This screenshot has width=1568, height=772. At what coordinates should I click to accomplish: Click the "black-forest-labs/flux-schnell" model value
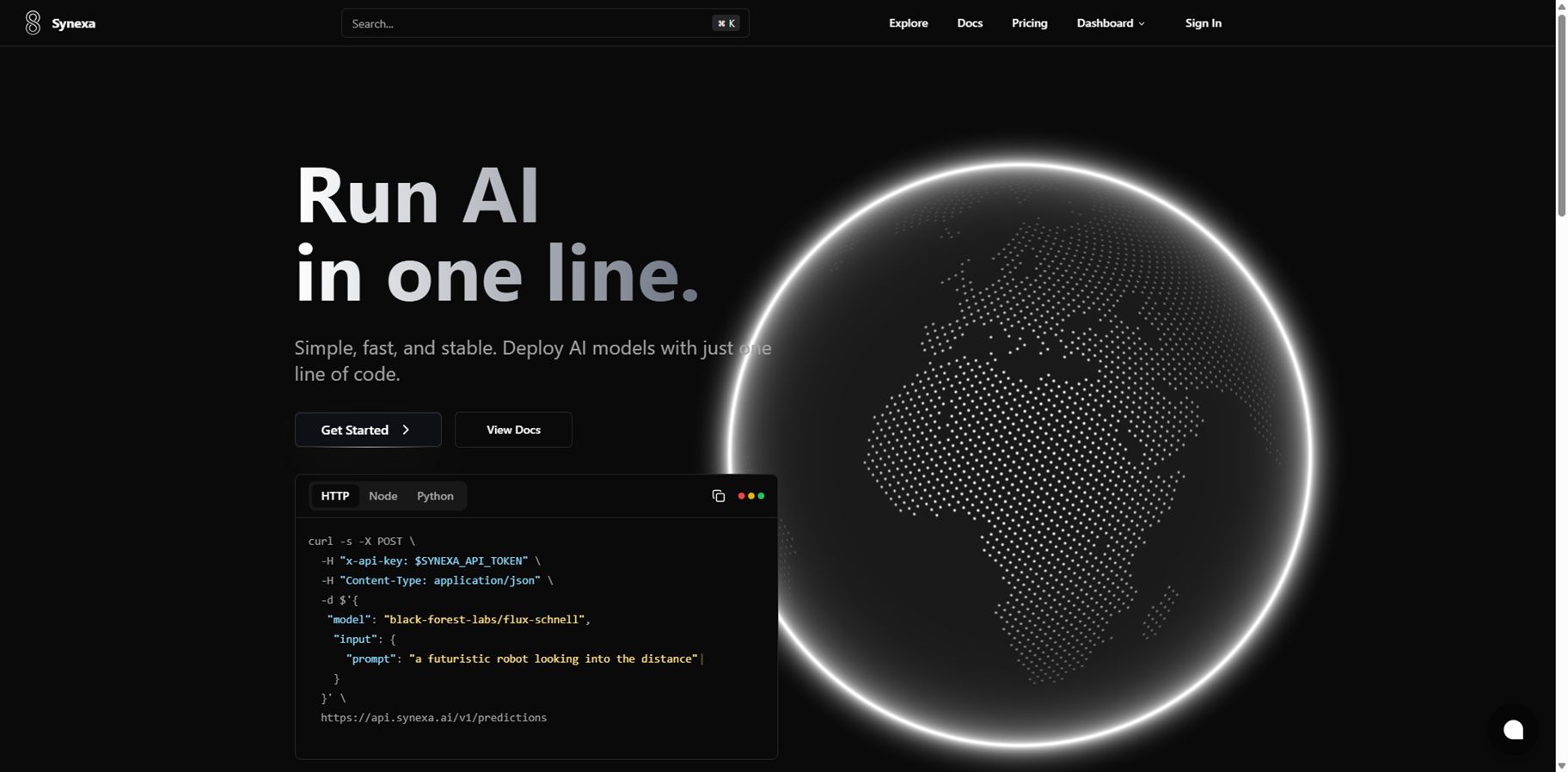(x=484, y=620)
